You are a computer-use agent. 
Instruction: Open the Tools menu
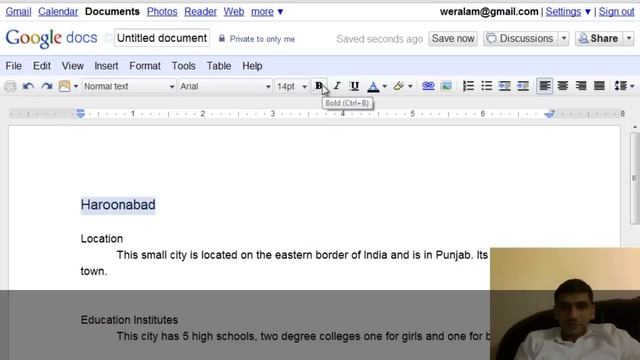coord(183,66)
